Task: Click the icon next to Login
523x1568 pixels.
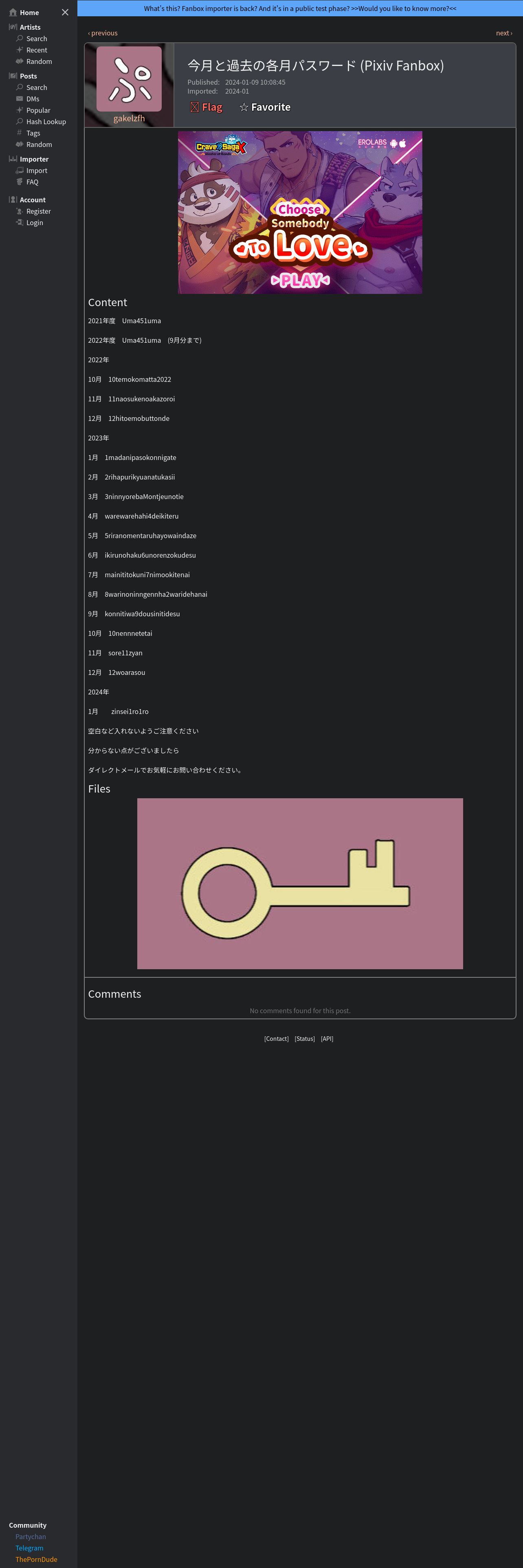Action: (x=20, y=222)
